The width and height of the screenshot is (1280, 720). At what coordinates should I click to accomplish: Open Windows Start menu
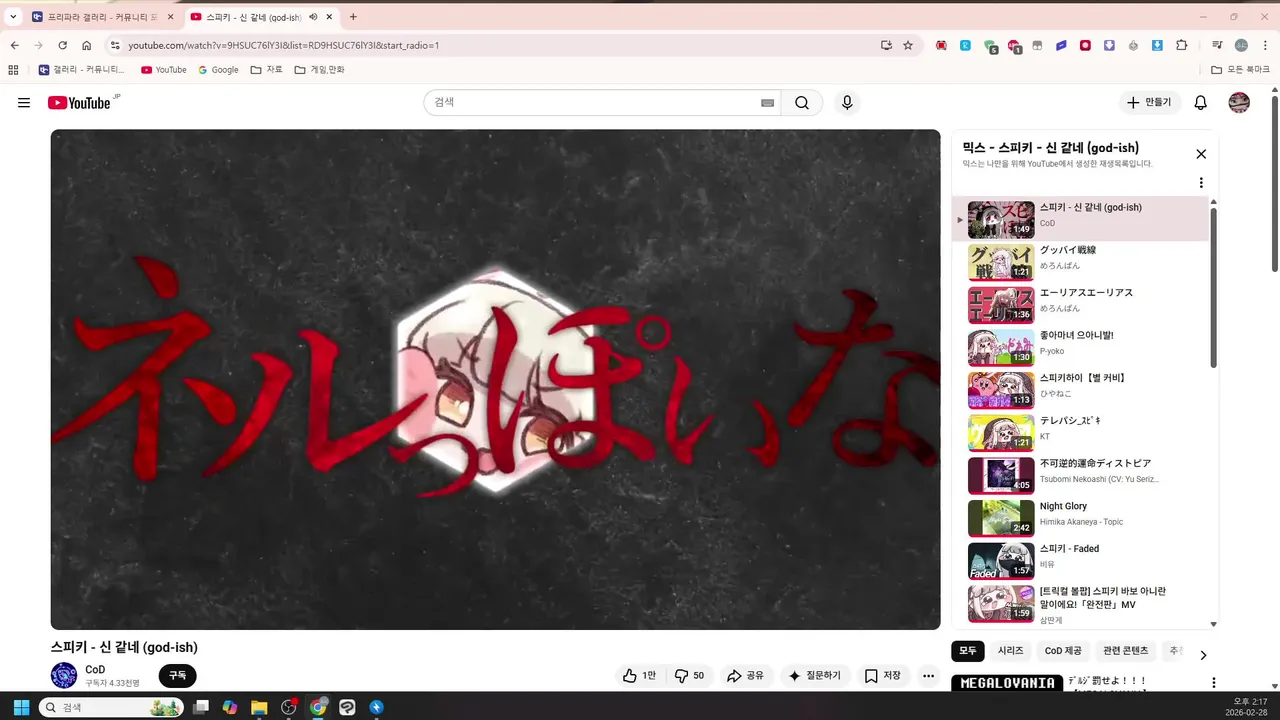[21, 707]
